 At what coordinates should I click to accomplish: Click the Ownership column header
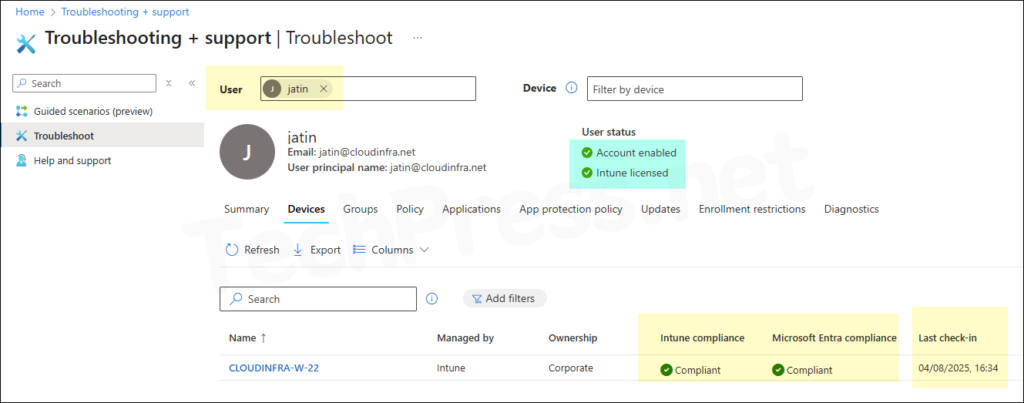click(x=573, y=338)
